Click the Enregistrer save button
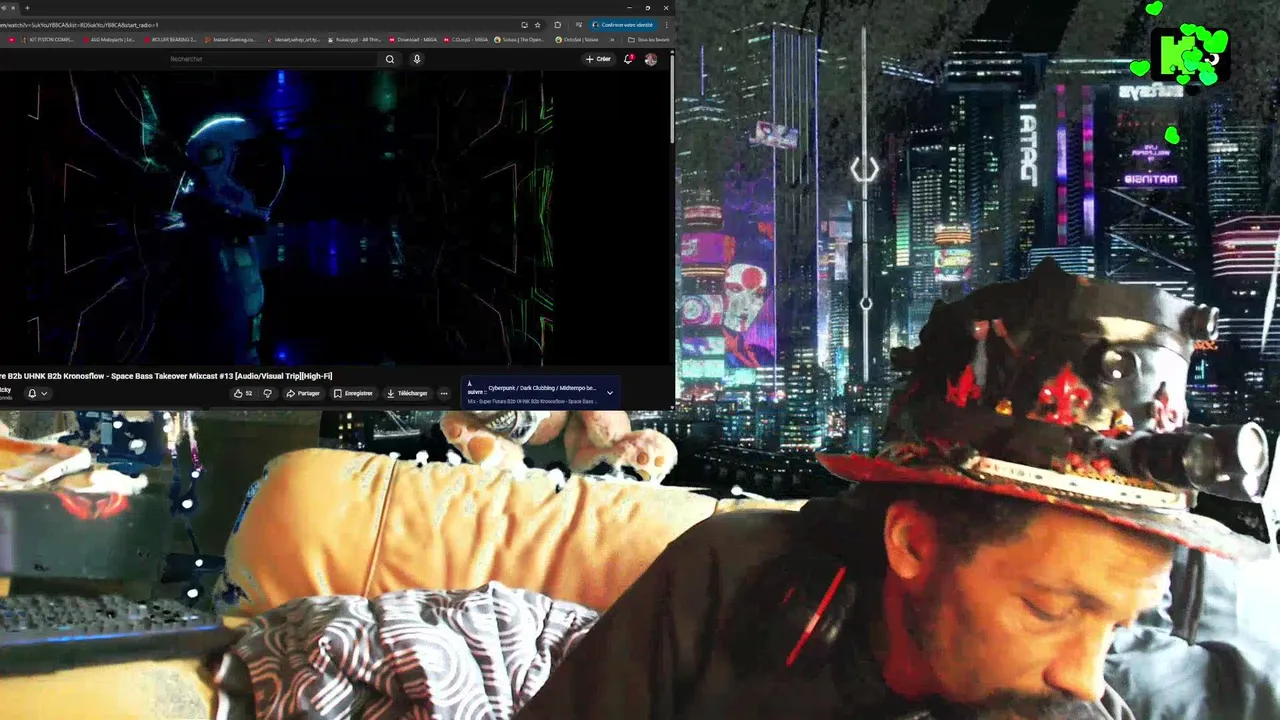The image size is (1280, 720). [x=353, y=393]
